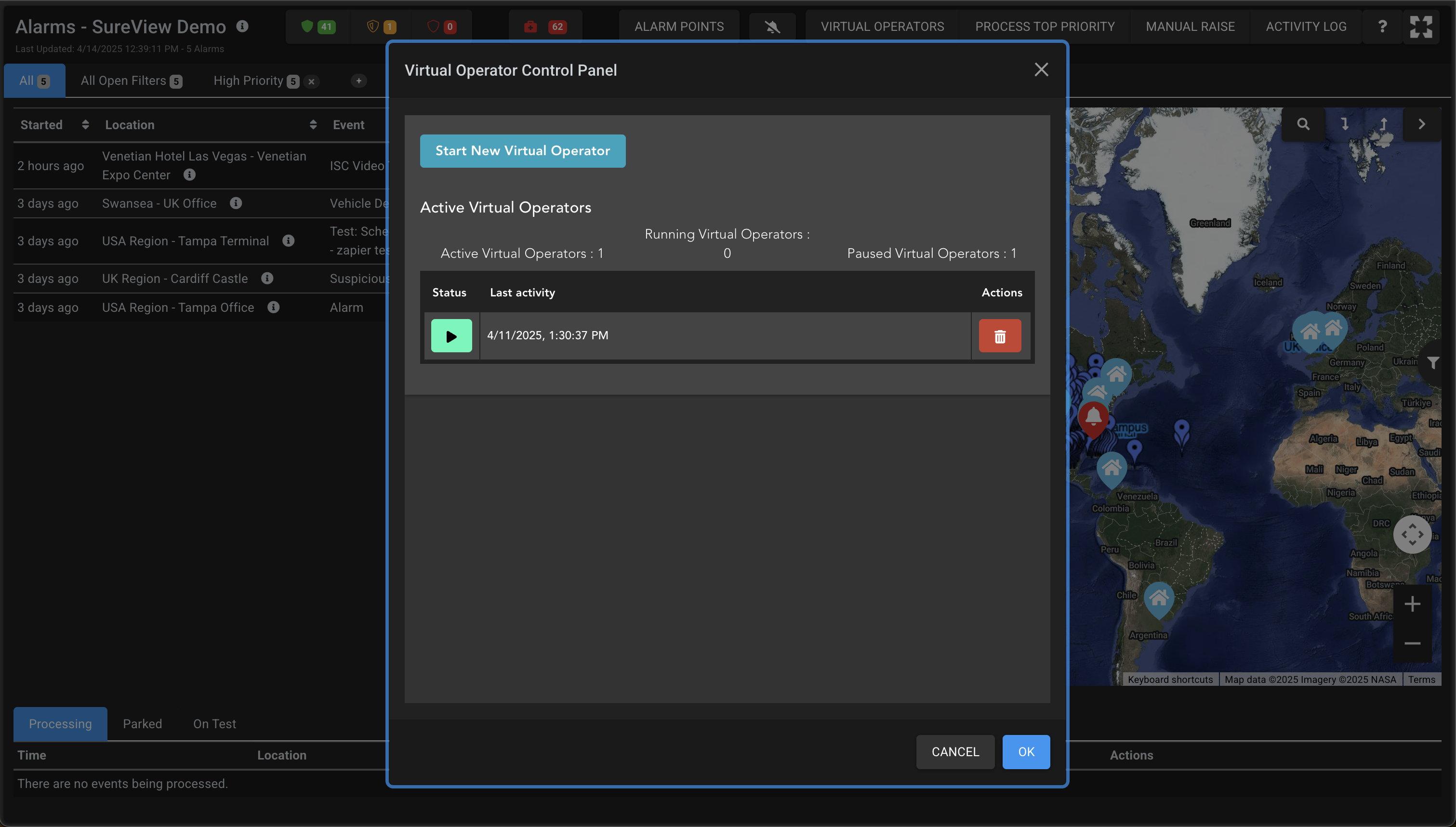
Task: Sort alarms by Location column arrows
Action: (313, 124)
